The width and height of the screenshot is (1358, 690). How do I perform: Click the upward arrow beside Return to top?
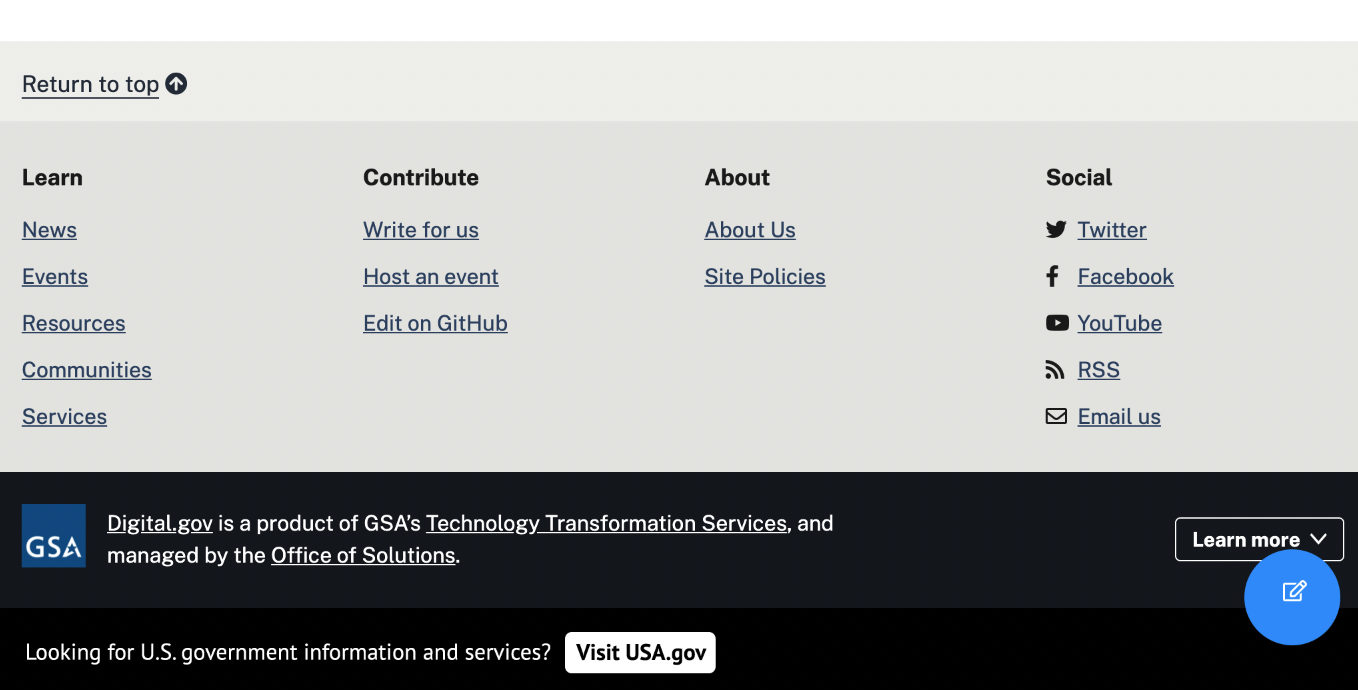(x=176, y=83)
